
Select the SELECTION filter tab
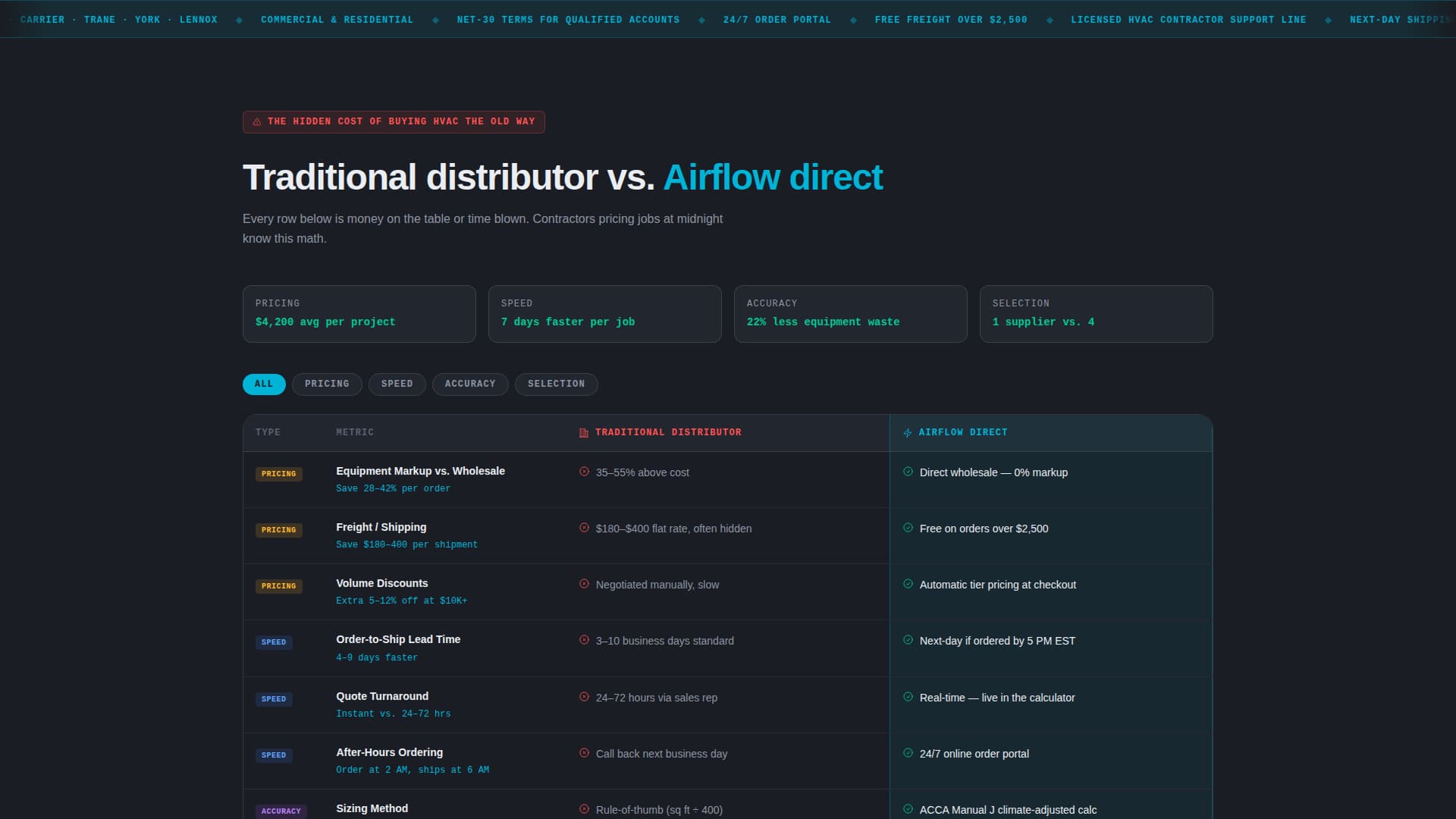pos(556,384)
